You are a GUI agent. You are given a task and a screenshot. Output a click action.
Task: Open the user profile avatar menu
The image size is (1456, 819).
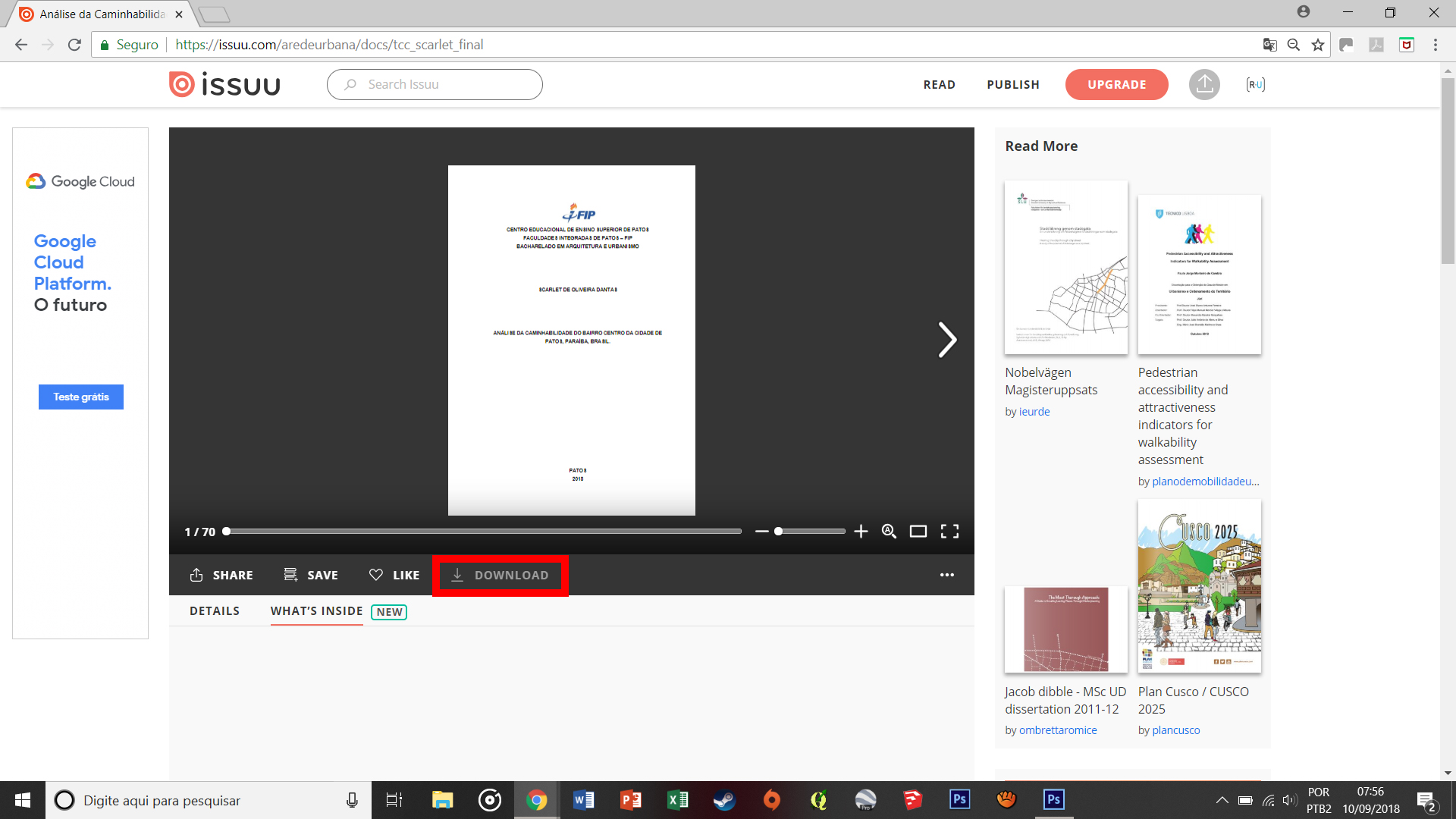pyautogui.click(x=1255, y=84)
